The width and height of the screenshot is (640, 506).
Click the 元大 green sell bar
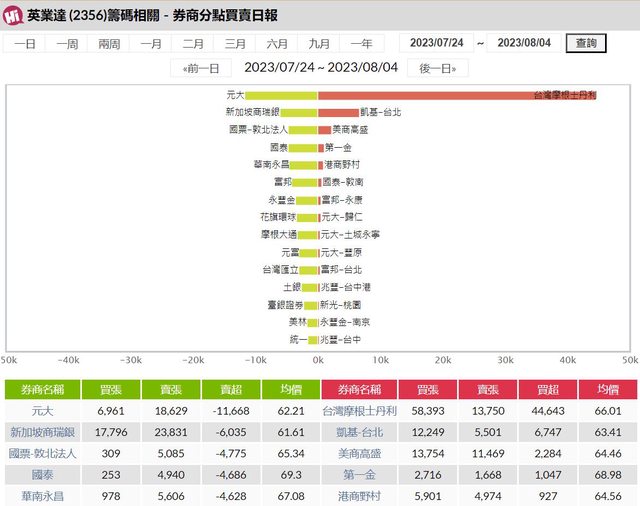[282, 95]
